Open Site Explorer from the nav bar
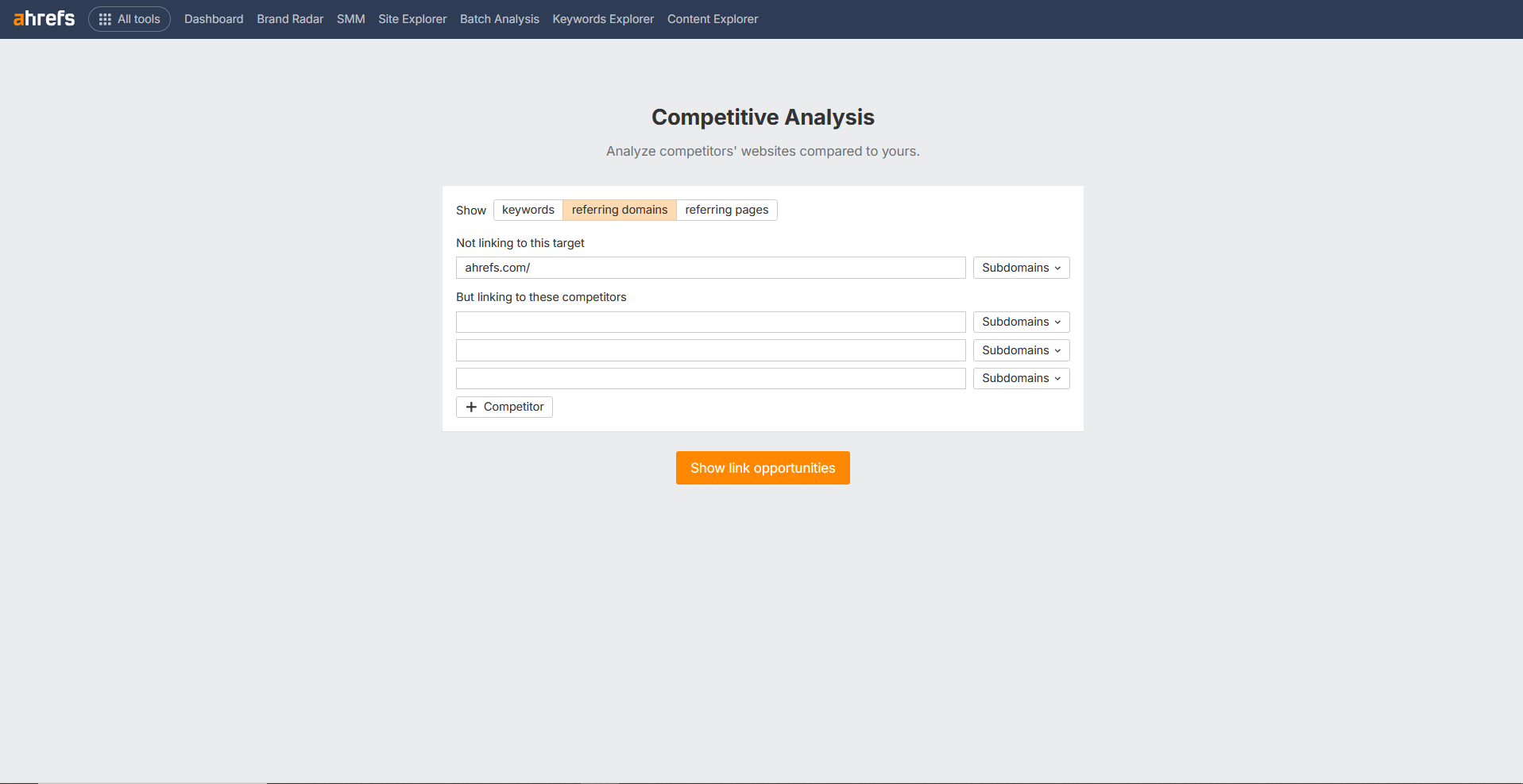This screenshot has height=784, width=1523. coord(412,19)
